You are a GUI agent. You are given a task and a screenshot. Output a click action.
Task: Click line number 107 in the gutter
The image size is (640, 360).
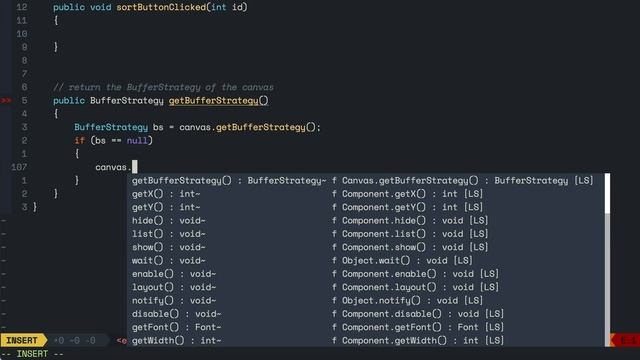19,167
